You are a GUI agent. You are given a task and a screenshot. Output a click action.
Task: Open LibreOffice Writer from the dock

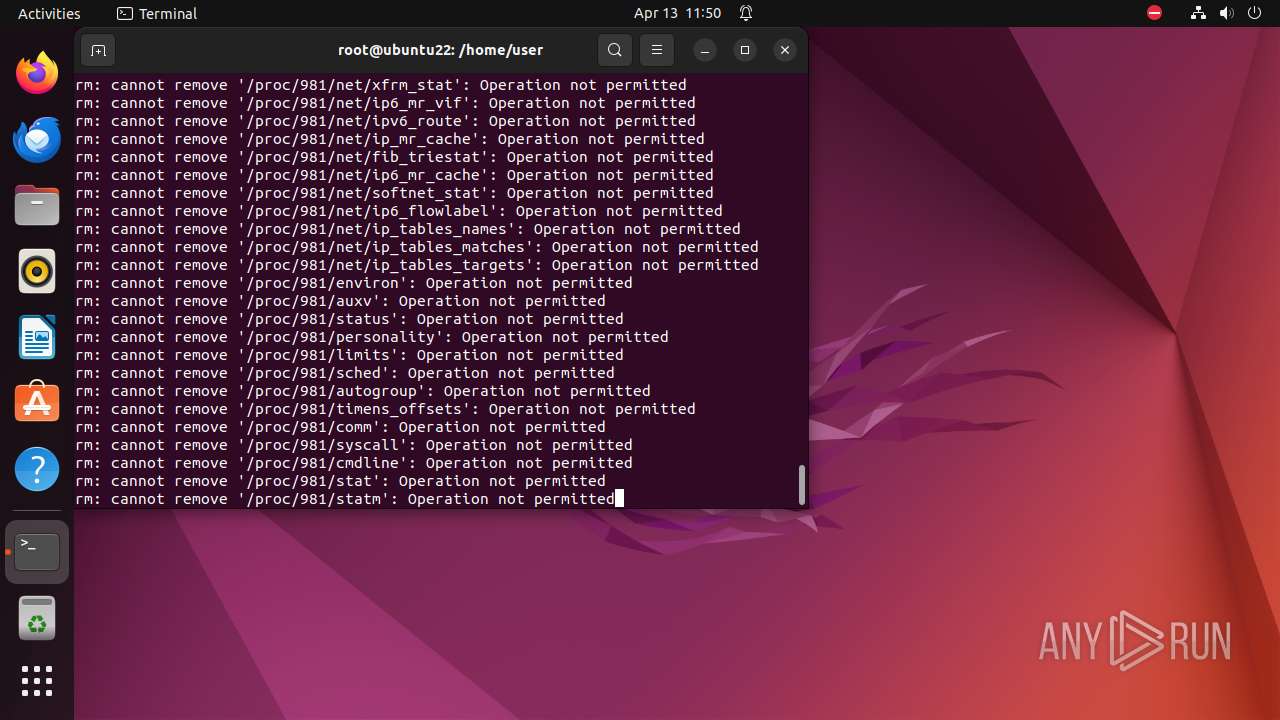coord(37,337)
